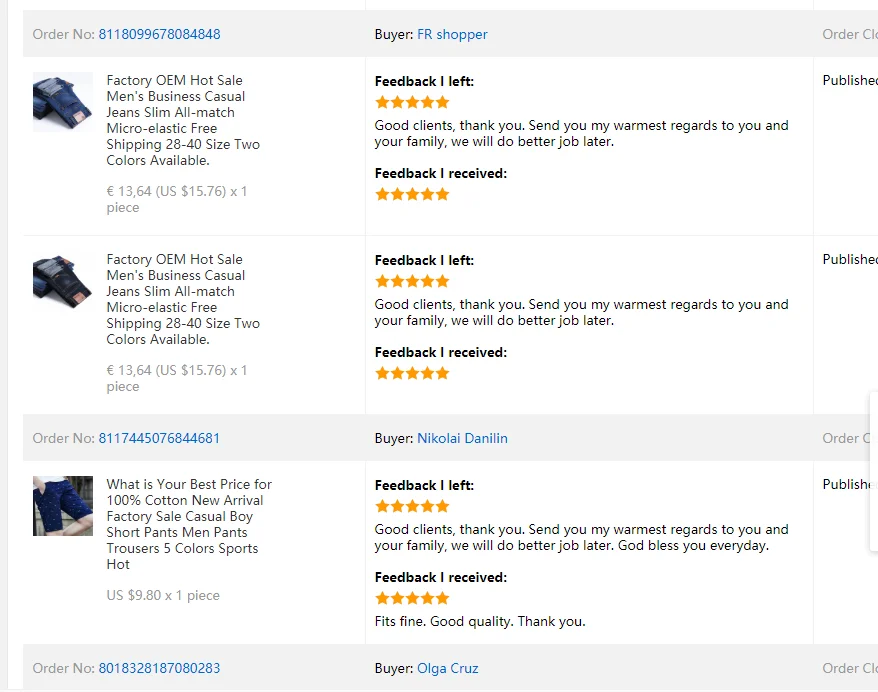Click stars under Nikolai's Feedback I left
The width and height of the screenshot is (878, 692).
pos(412,506)
